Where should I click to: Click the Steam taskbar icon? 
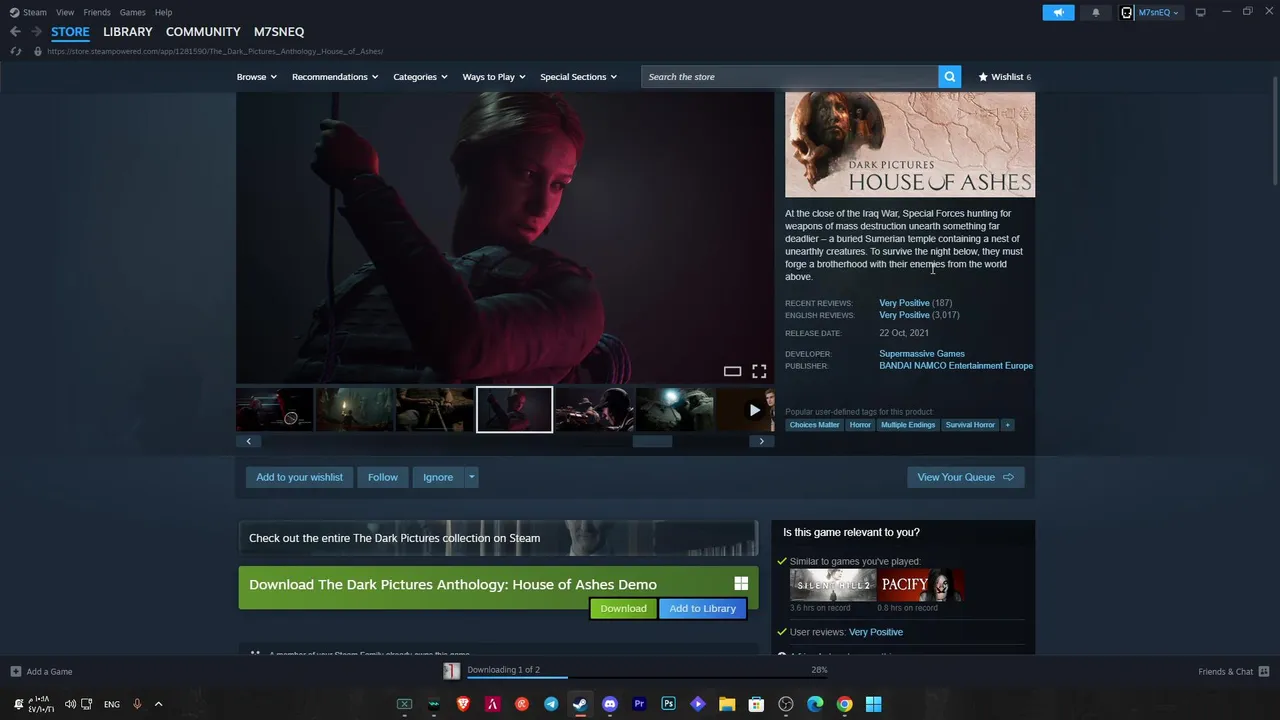pyautogui.click(x=580, y=704)
